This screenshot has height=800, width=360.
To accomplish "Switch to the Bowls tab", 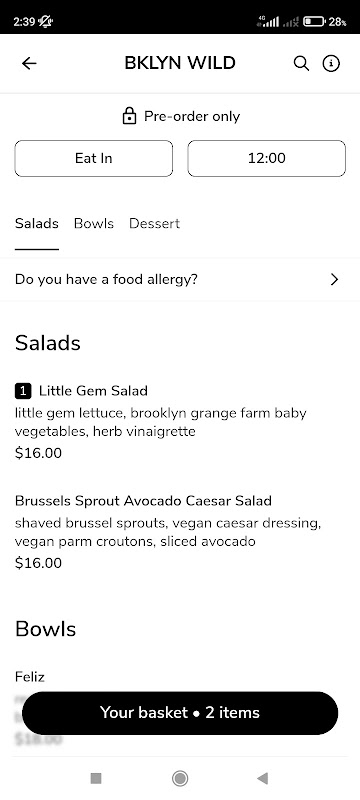I will point(94,223).
